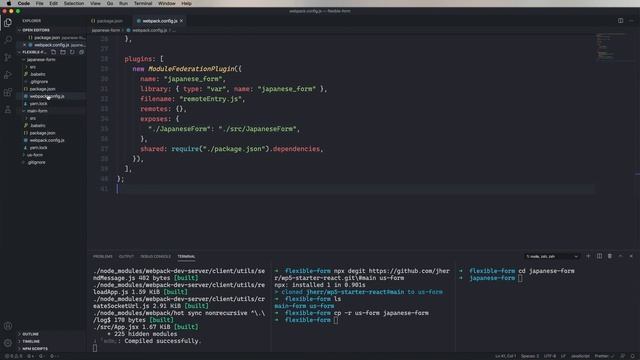This screenshot has height=360, width=640.
Task: Open the Manage gear icon
Action: coord(8,343)
